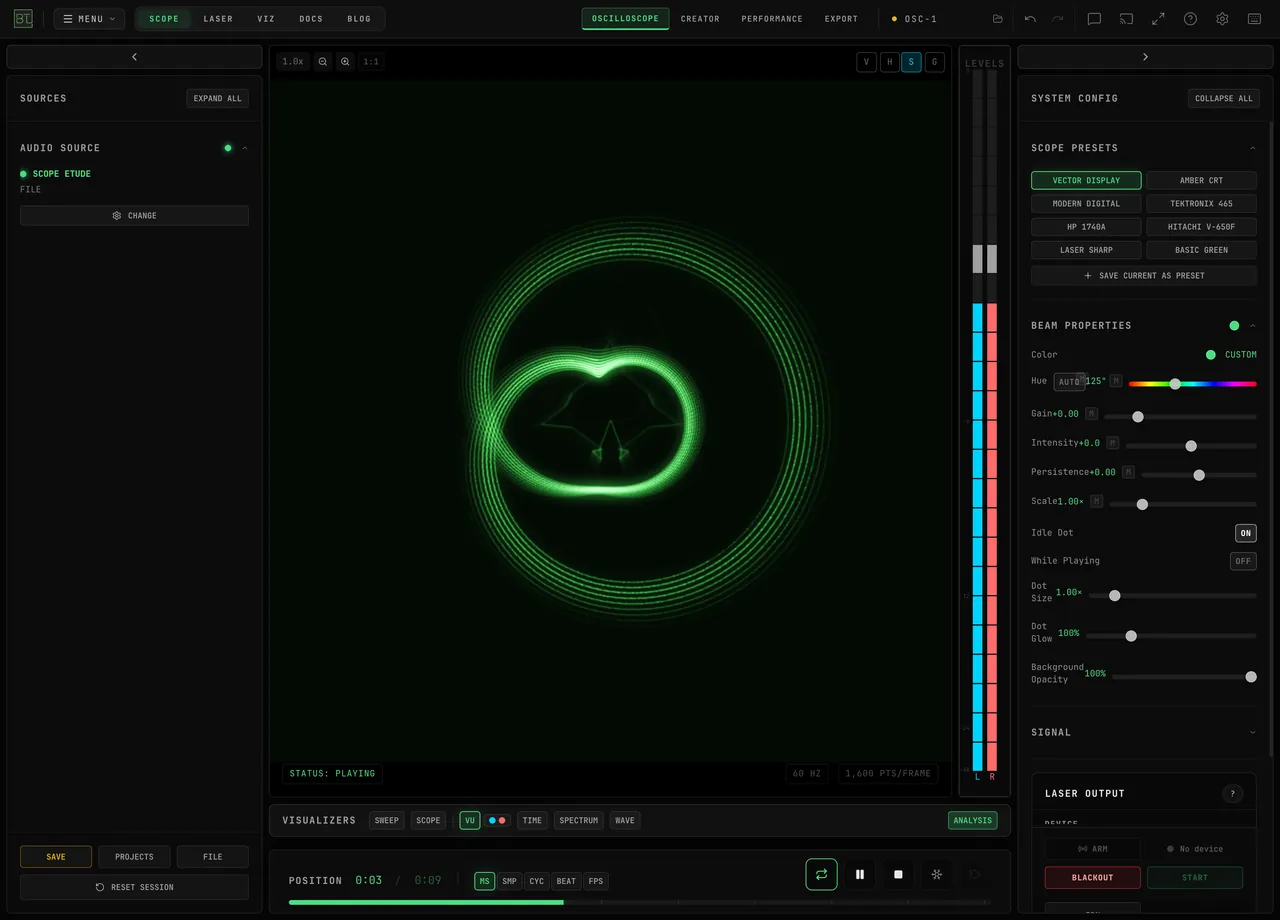Redo the last undone action
Screen dimensions: 1280x920
(1057, 19)
